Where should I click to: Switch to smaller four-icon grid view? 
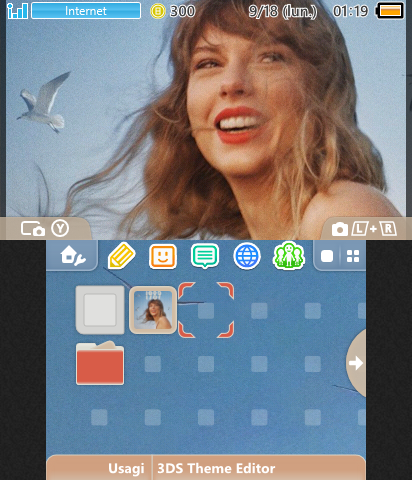pyautogui.click(x=353, y=256)
